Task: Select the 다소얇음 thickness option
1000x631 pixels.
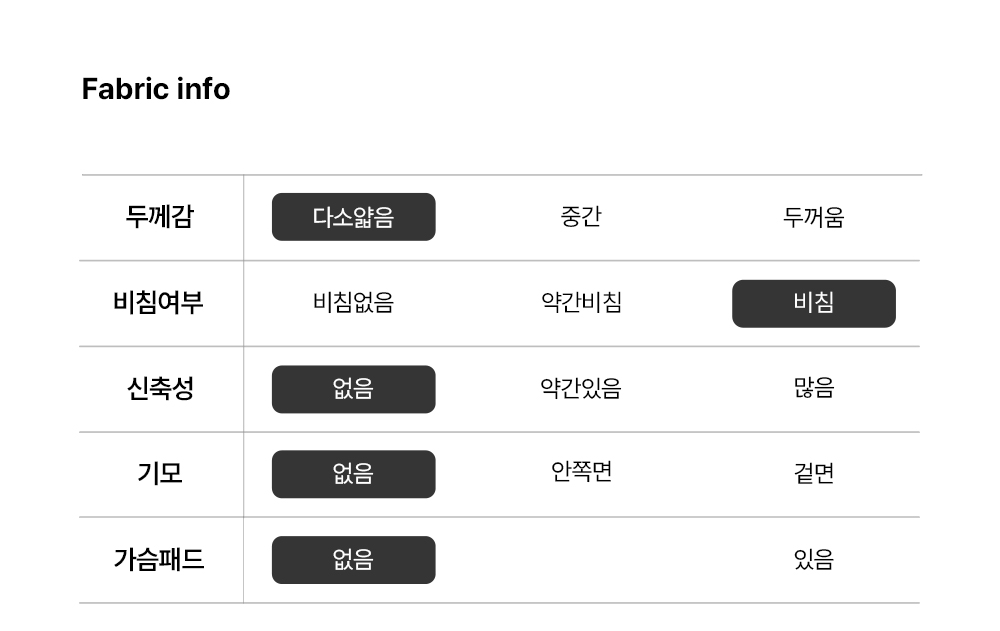Action: click(x=353, y=217)
